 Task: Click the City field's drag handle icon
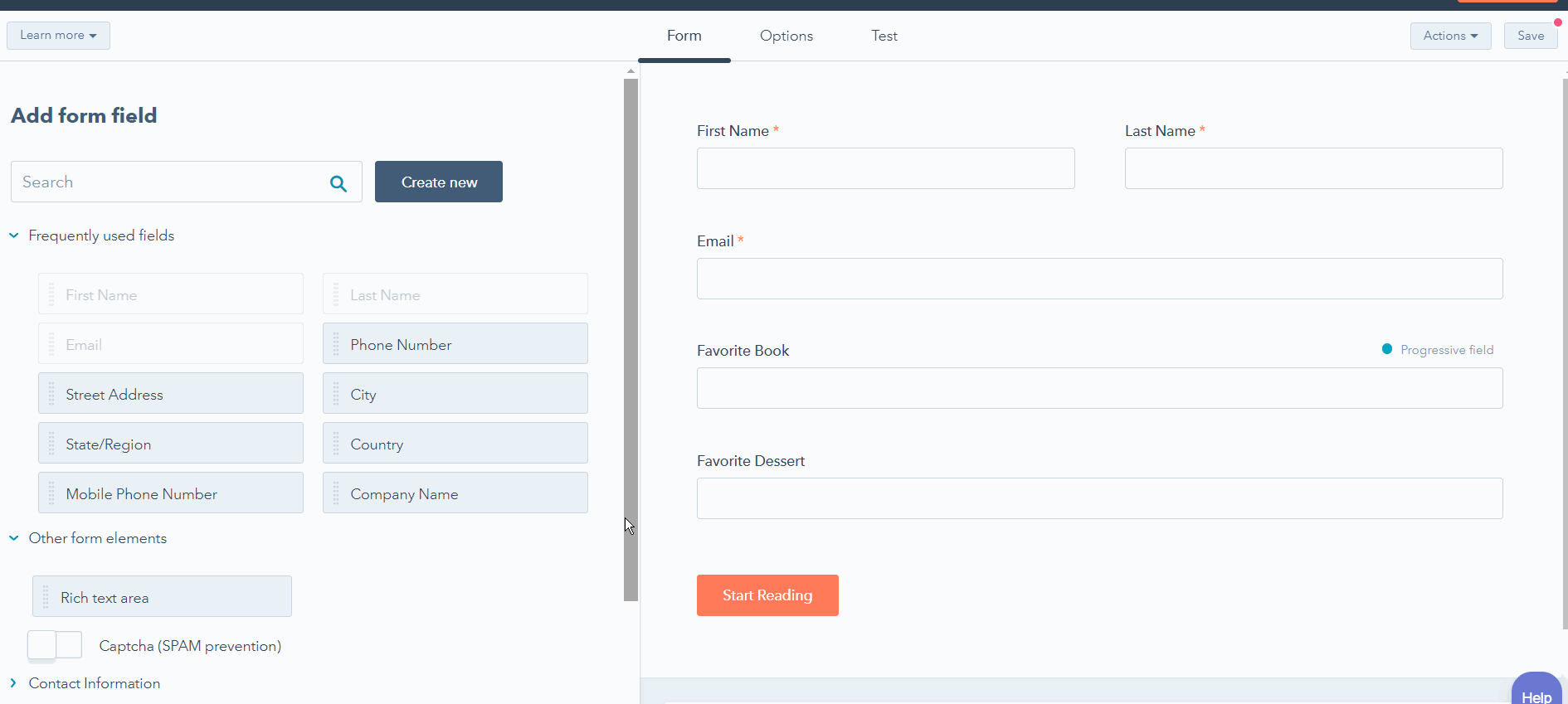[336, 394]
